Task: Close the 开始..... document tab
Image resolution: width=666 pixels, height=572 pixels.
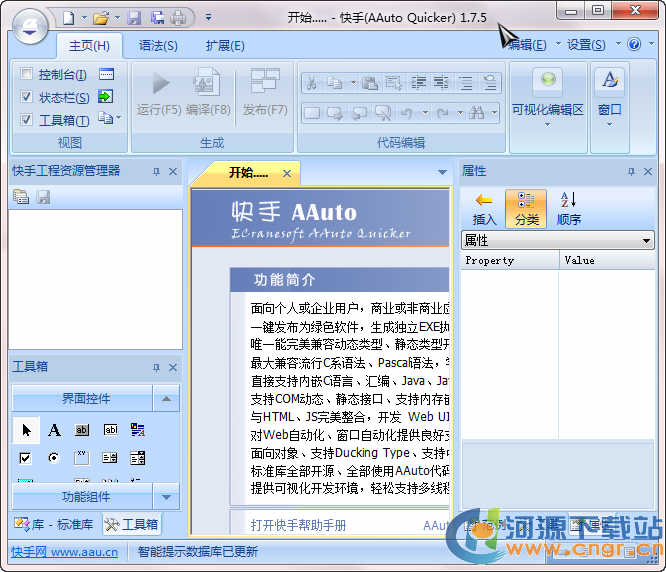Action: pos(287,173)
